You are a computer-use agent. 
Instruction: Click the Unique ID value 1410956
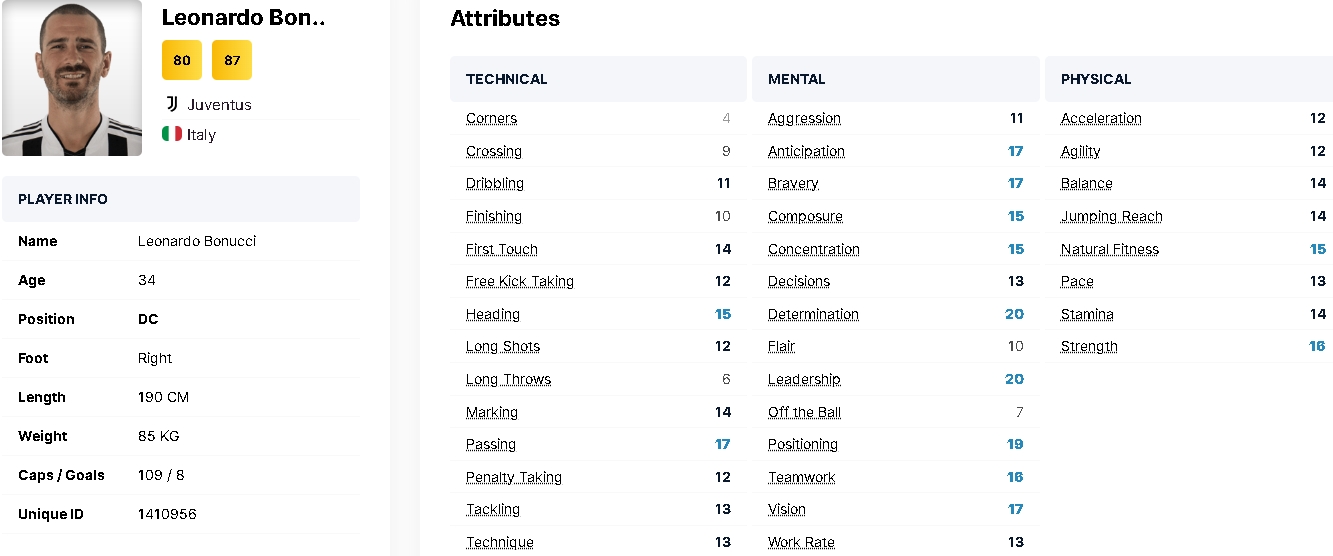coord(167,514)
